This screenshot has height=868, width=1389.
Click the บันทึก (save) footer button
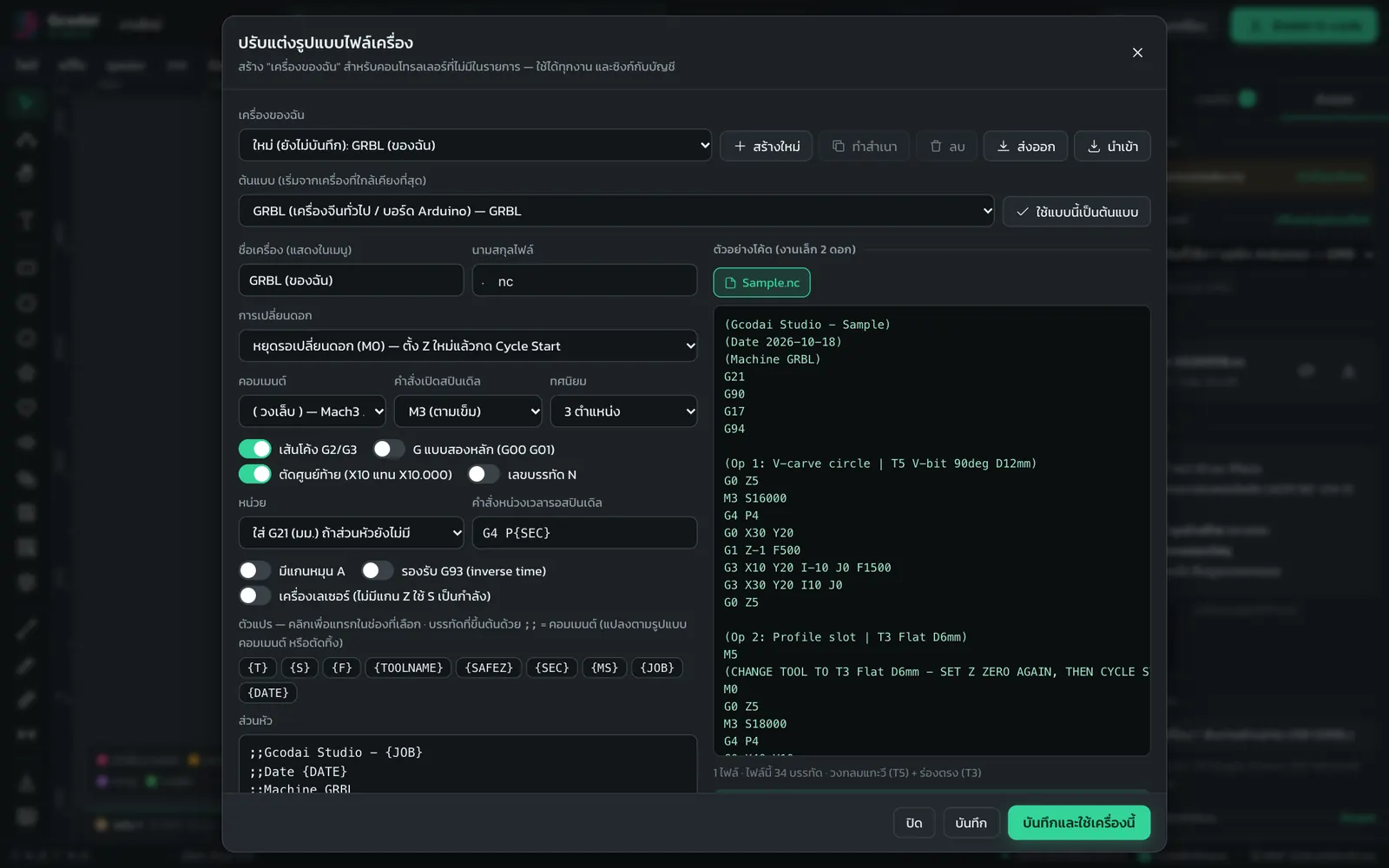pos(971,823)
